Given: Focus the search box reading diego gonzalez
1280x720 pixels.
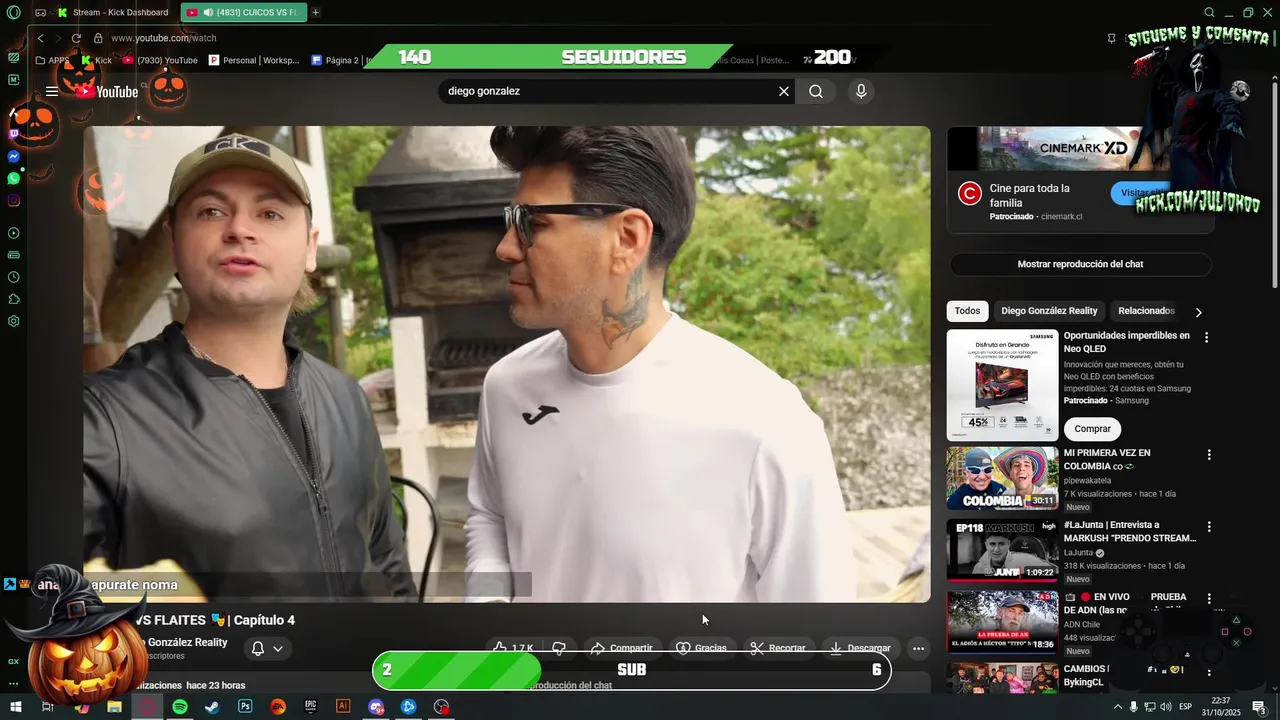Looking at the screenshot, I should pos(608,91).
